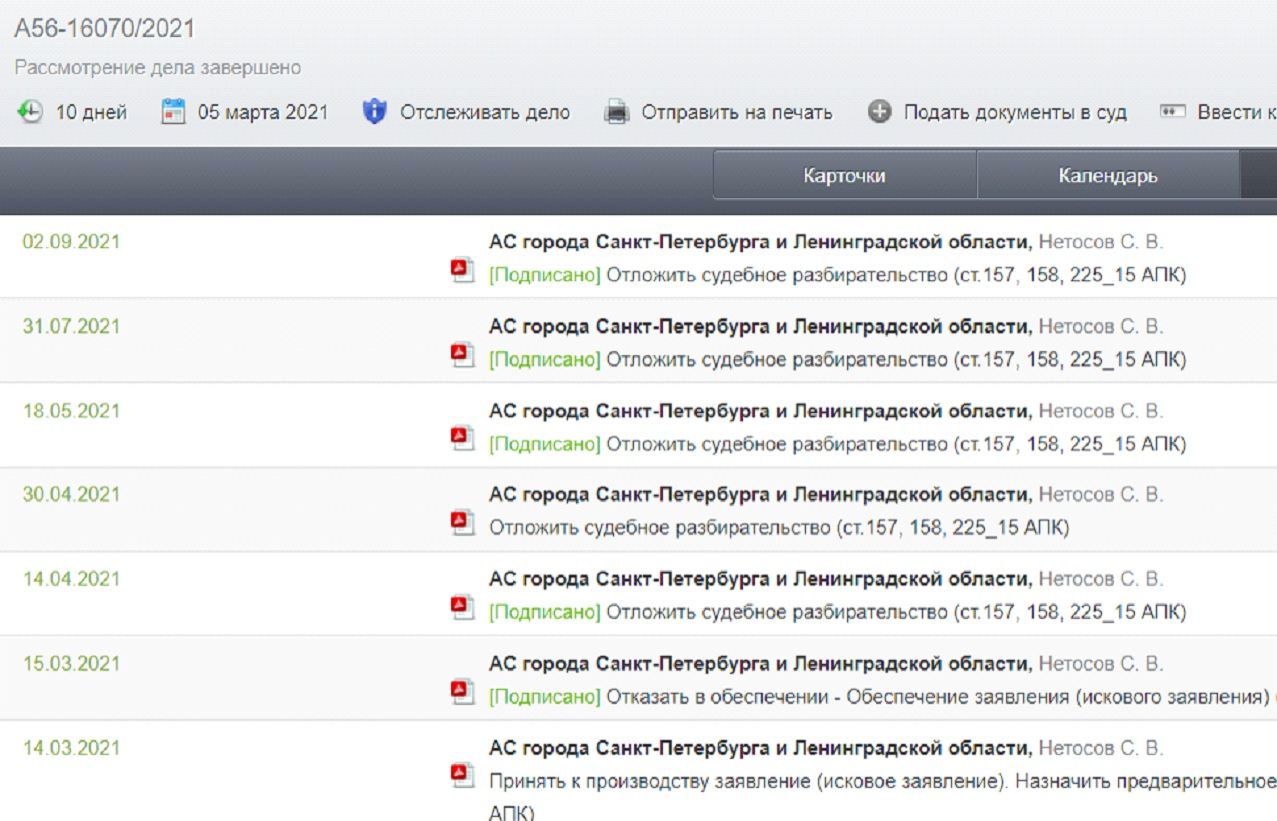
Task: Click the keyboard icon beside Ввести
Action: coord(1172,112)
